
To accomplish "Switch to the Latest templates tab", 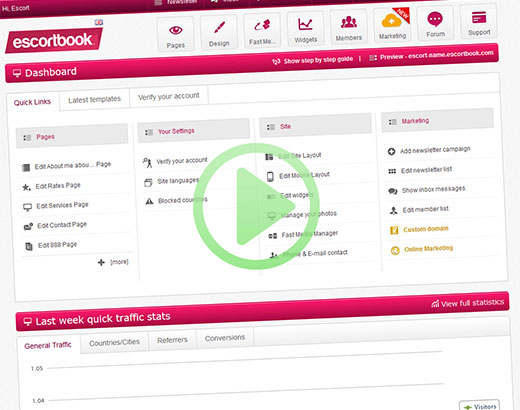I will (x=94, y=99).
